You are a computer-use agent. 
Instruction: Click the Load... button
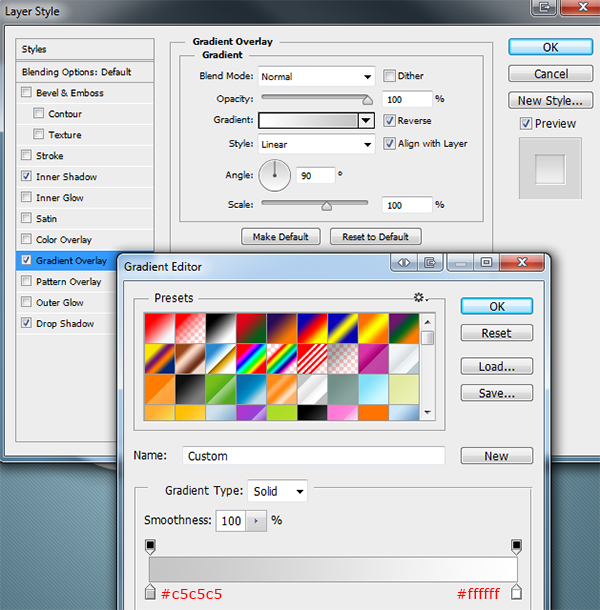pyautogui.click(x=497, y=366)
